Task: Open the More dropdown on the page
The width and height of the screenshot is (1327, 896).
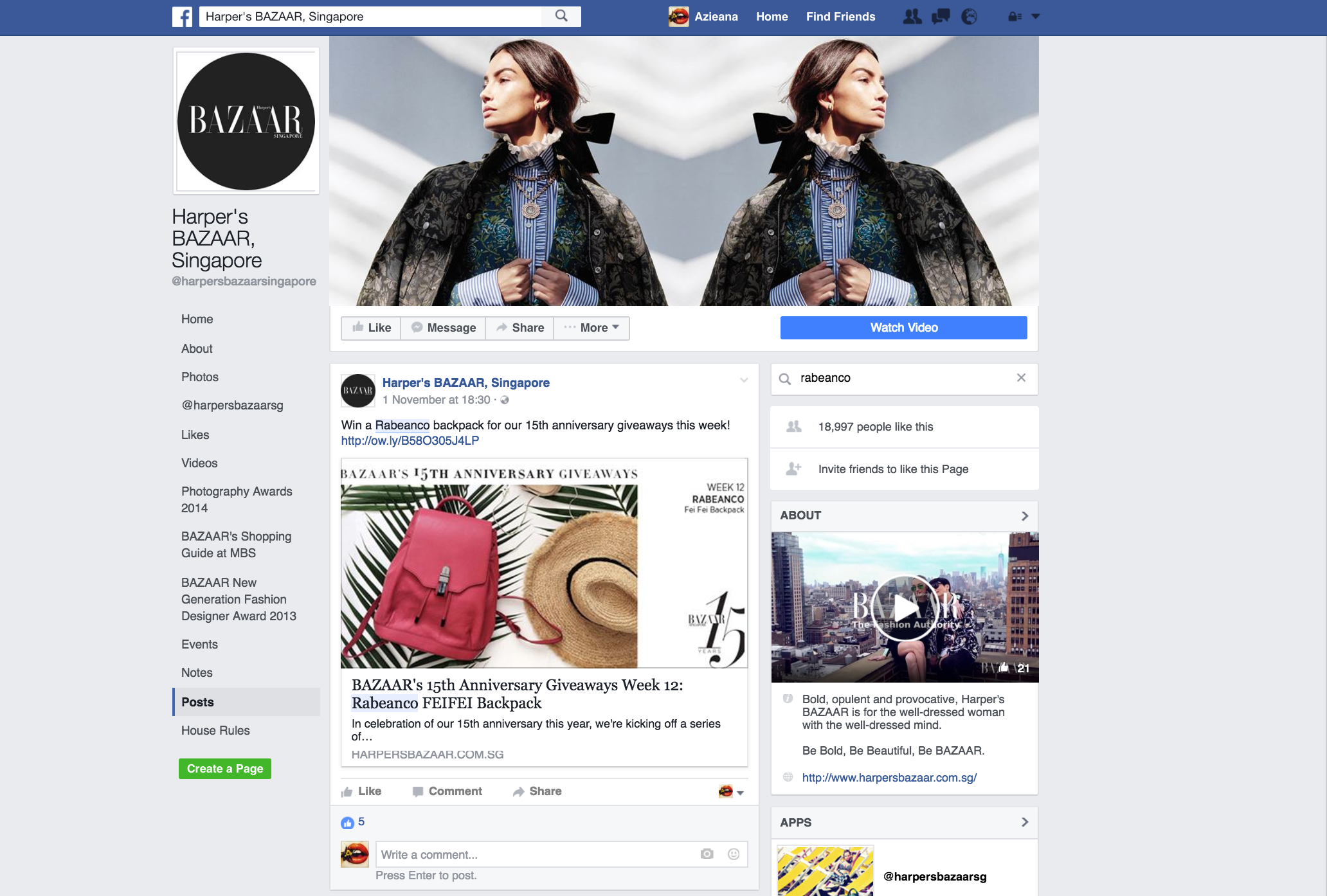Action: pyautogui.click(x=591, y=328)
